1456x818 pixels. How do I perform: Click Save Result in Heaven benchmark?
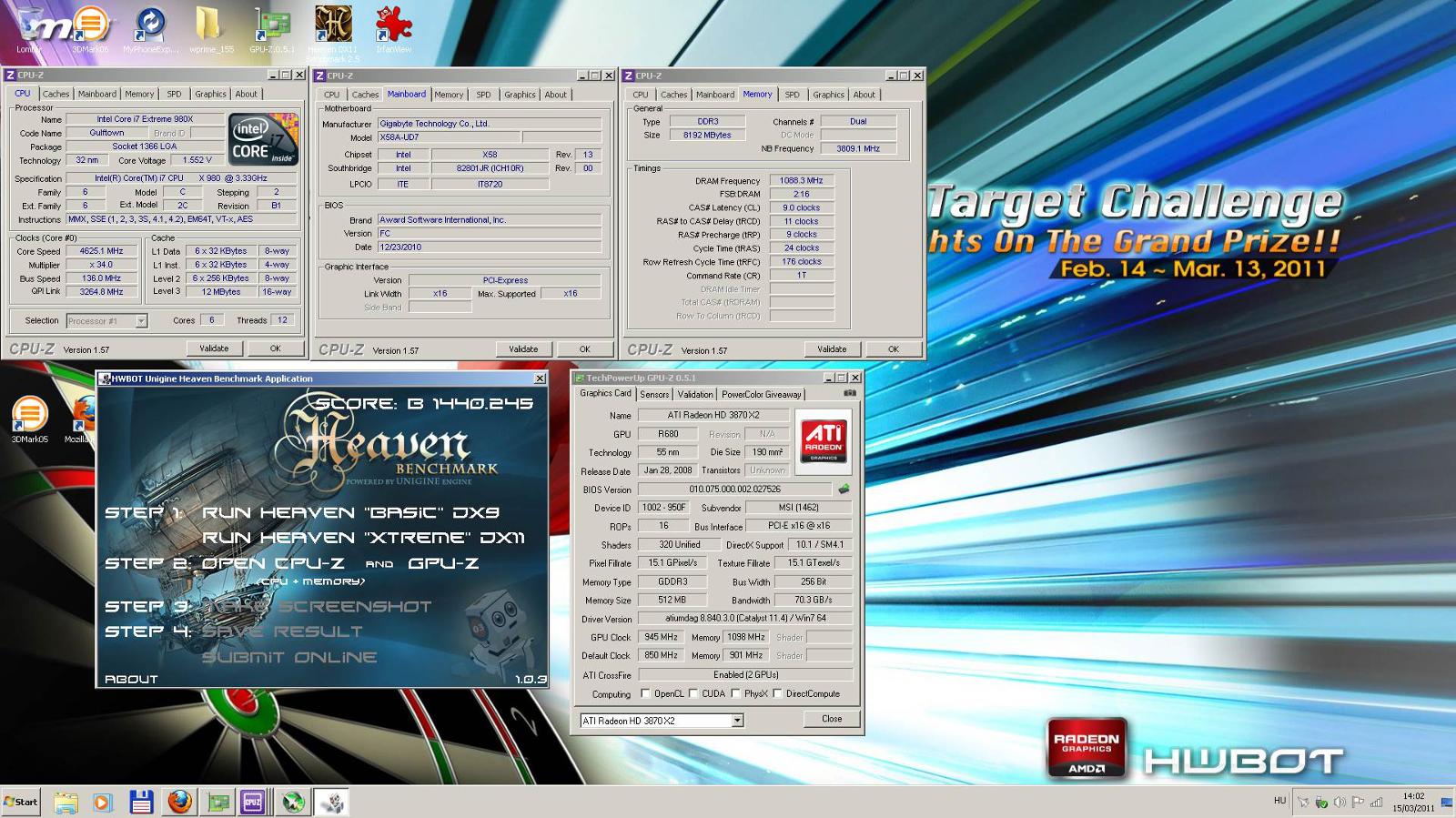coord(282,631)
